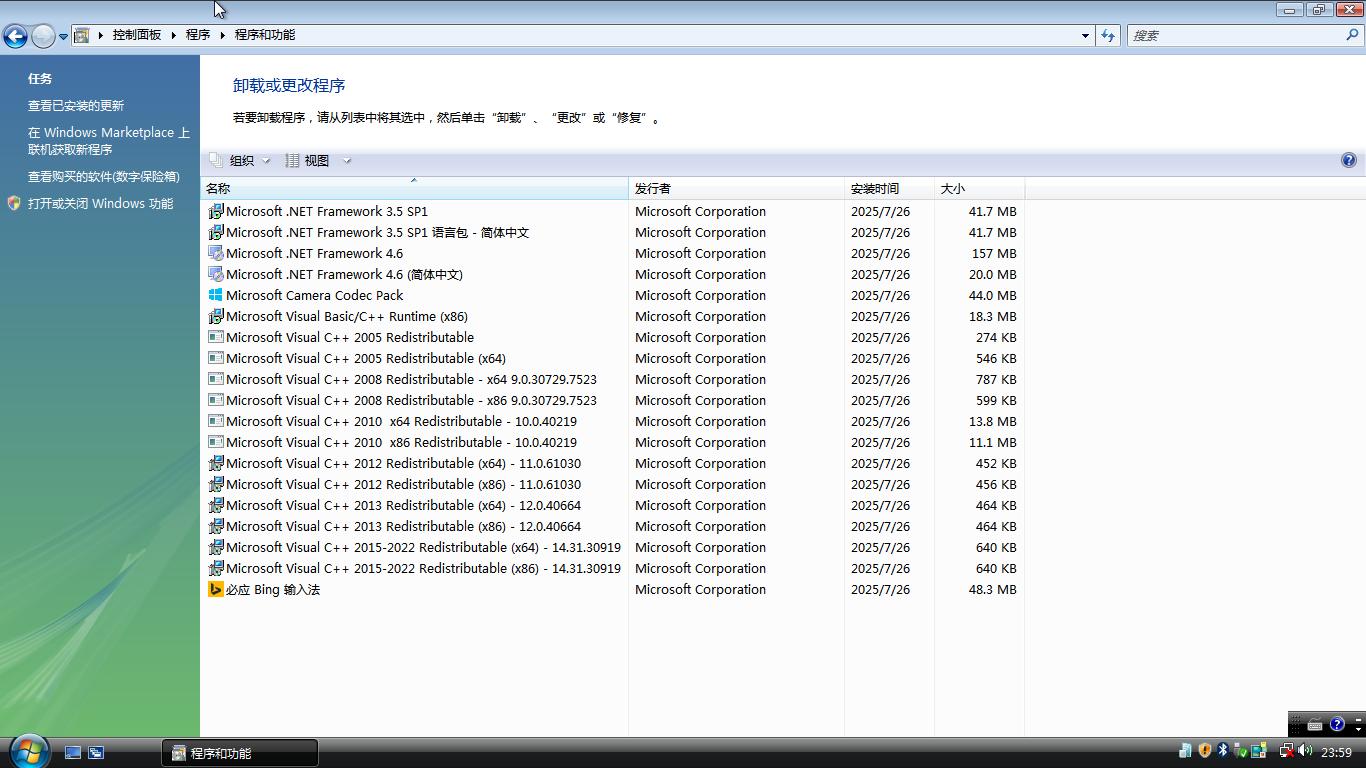Expand arrow after 程序 breadcrumb
This screenshot has width=1366, height=768.
tap(222, 35)
